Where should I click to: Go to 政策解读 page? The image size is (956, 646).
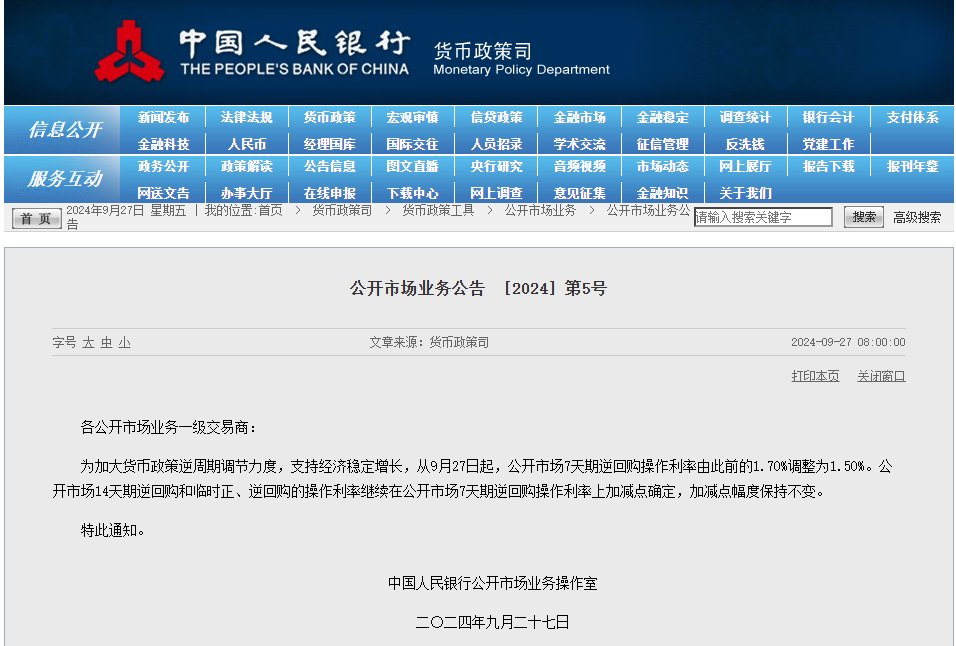[x=246, y=166]
